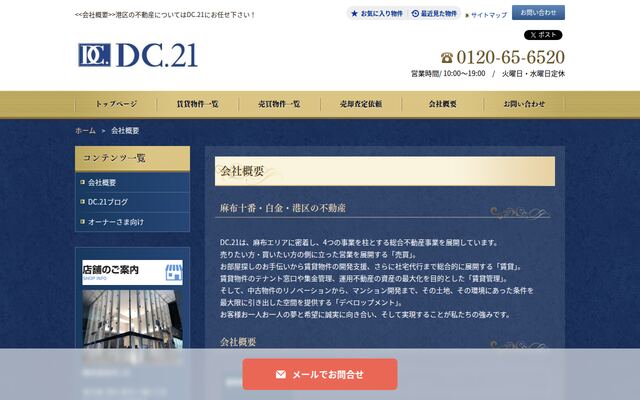Viewport: 640px width, 400px height.
Task: Click the phone number 0120-65-6520
Action: 510,57
